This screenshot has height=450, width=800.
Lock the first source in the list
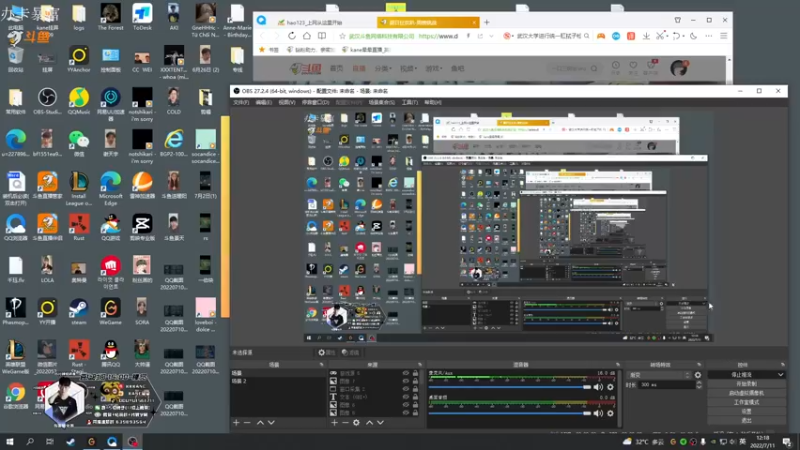click(x=415, y=373)
